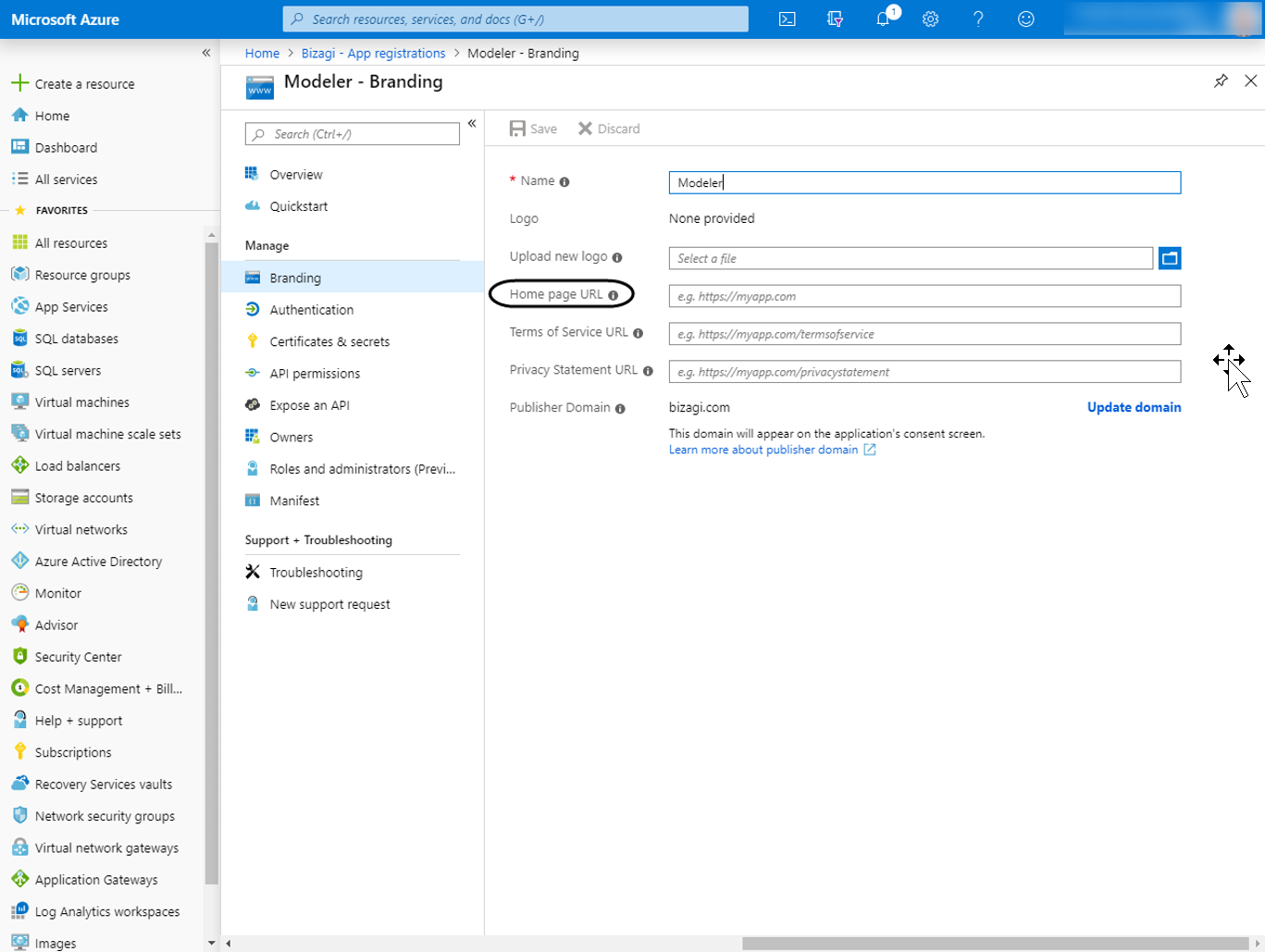The height and width of the screenshot is (952, 1265).
Task: Click info icon next to Name
Action: point(564,182)
